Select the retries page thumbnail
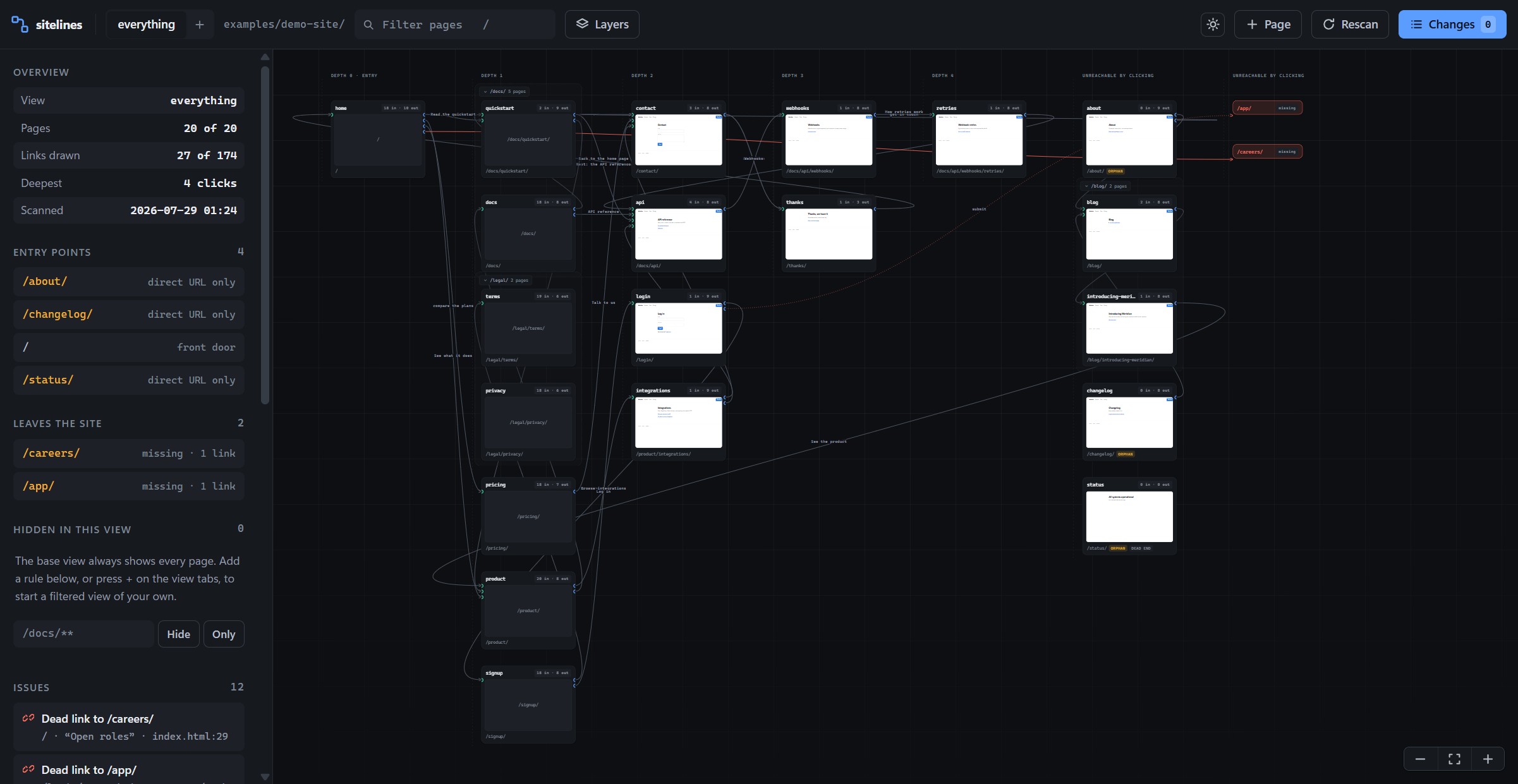Screen dimensions: 1518x784 [x=979, y=140]
